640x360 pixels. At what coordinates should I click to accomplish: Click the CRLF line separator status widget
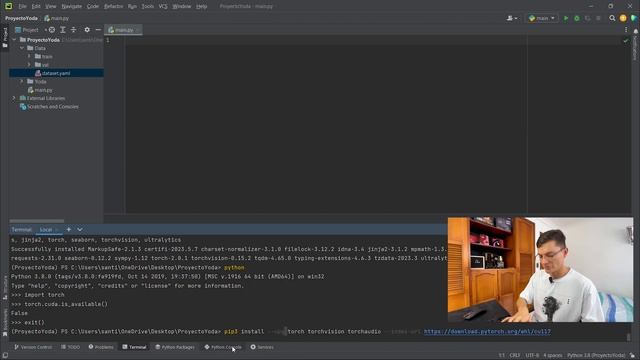point(515,355)
